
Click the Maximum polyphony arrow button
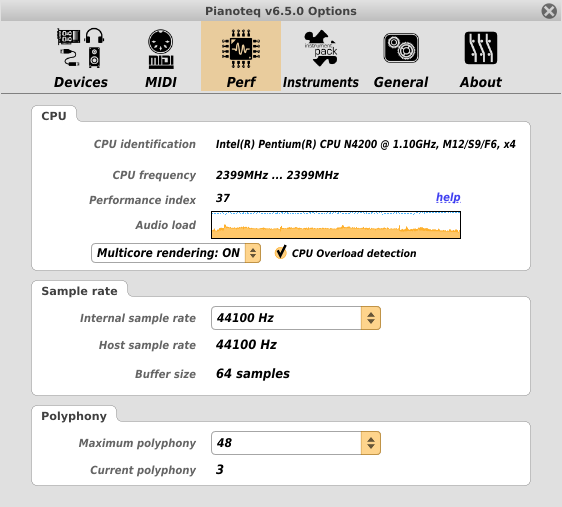click(371, 443)
